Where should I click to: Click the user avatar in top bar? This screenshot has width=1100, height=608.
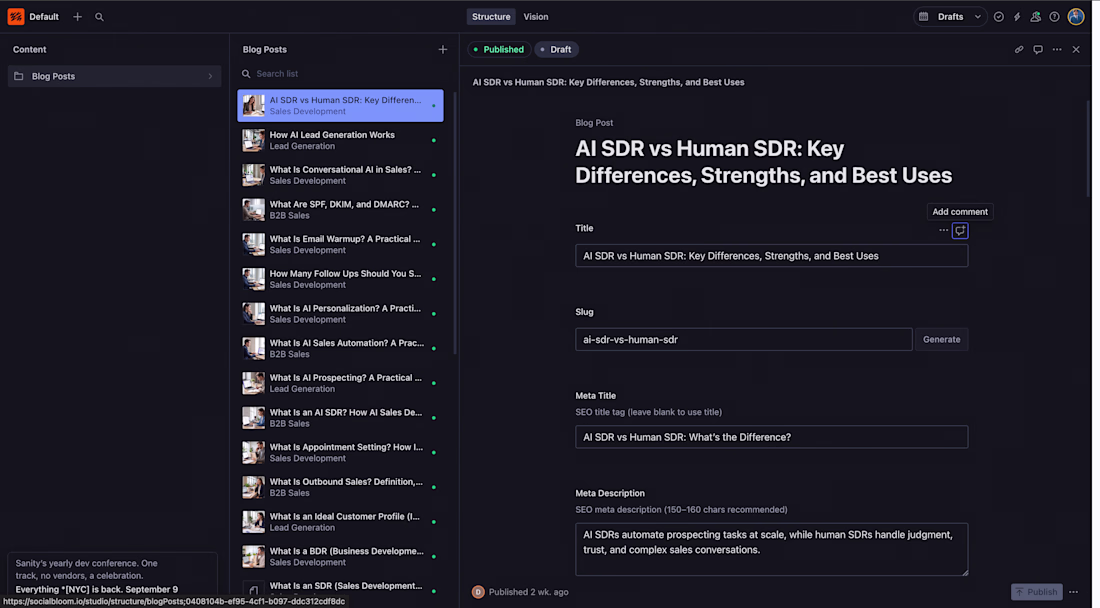click(x=1076, y=17)
